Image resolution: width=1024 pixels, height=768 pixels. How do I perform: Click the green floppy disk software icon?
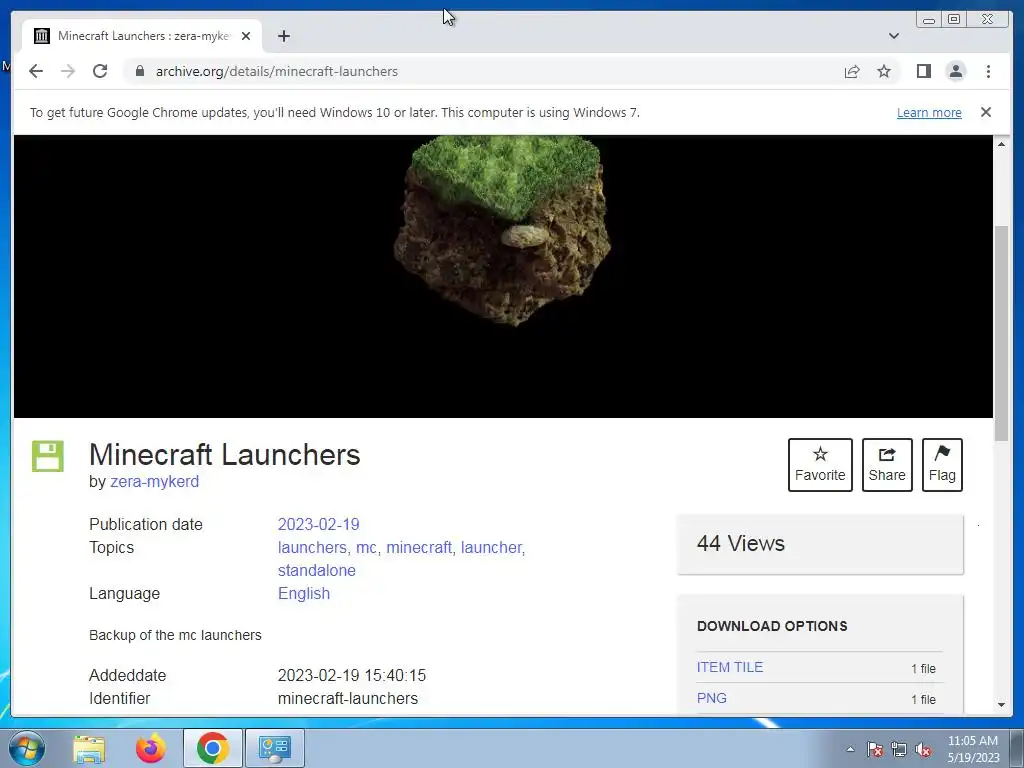(48, 456)
